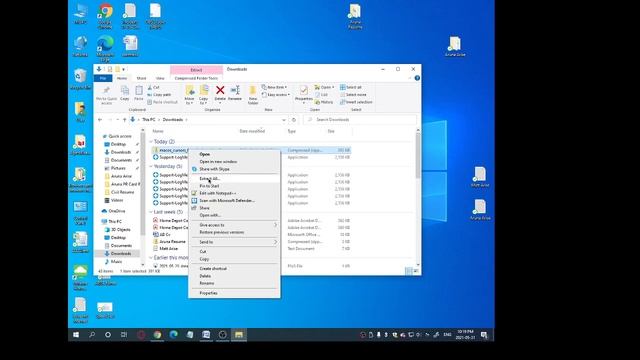
Task: Open Compressed Folder Tools tab
Action: (196, 78)
